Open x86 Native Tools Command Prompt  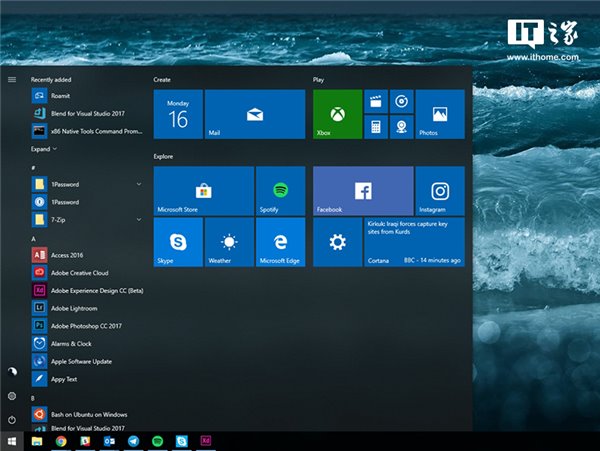click(88, 131)
